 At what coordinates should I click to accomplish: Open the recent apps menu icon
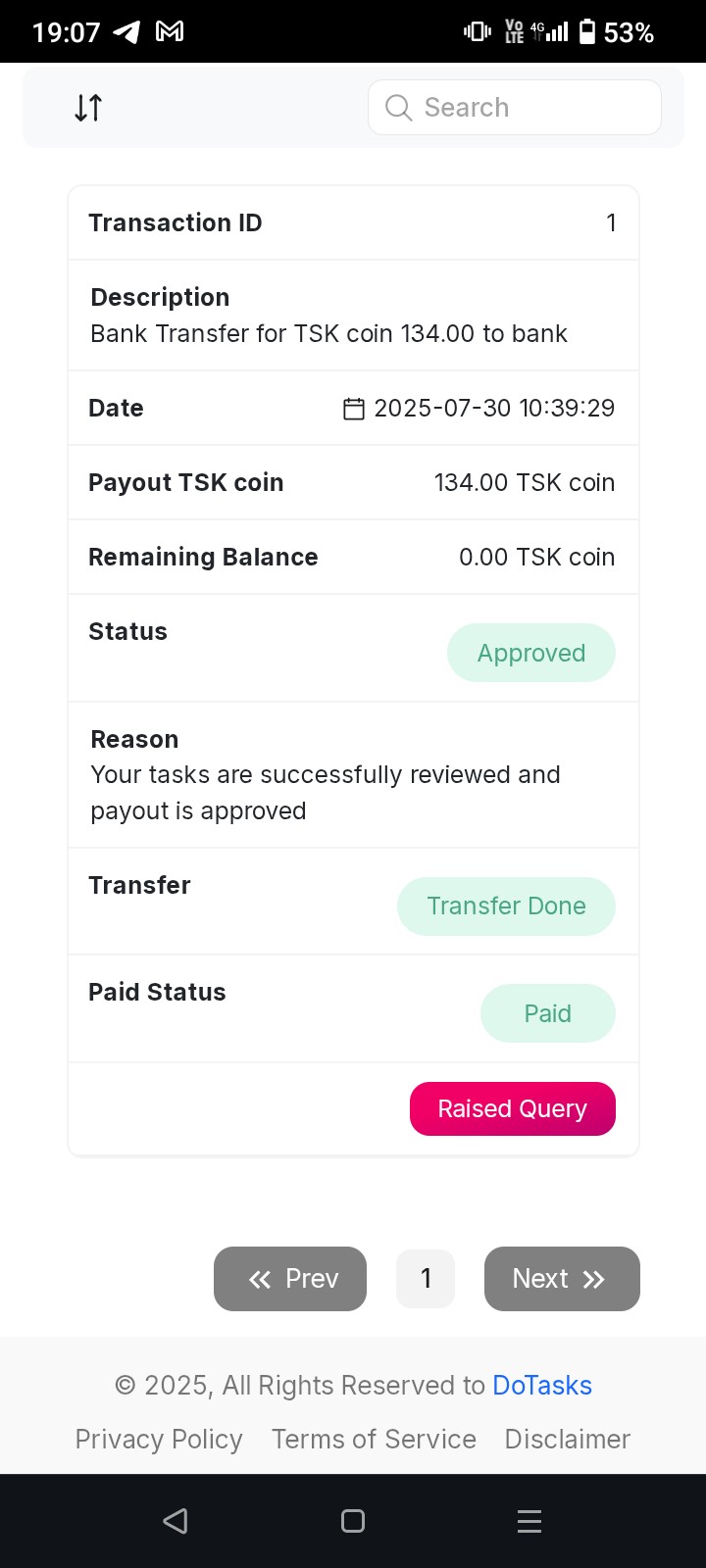point(529,1521)
